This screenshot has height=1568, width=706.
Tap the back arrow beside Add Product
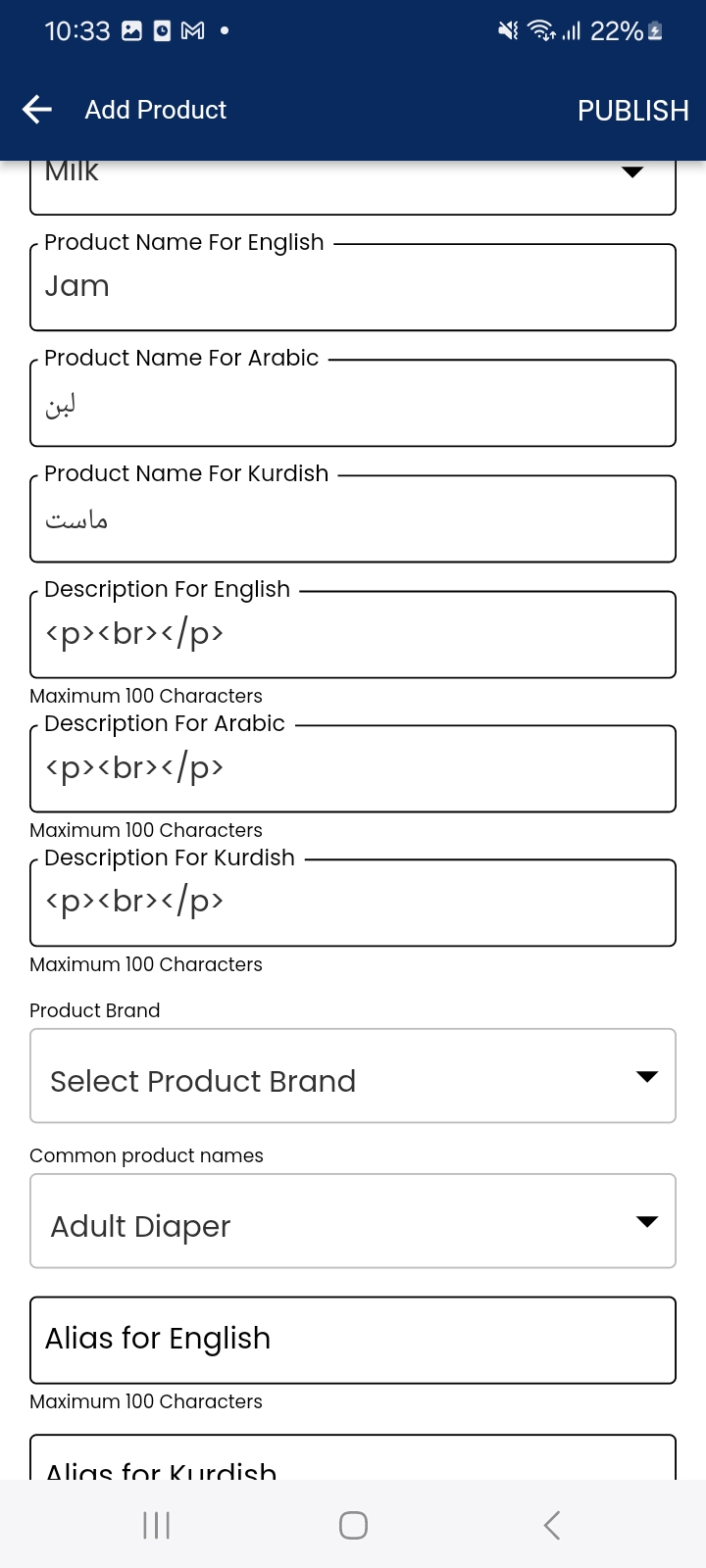click(37, 110)
